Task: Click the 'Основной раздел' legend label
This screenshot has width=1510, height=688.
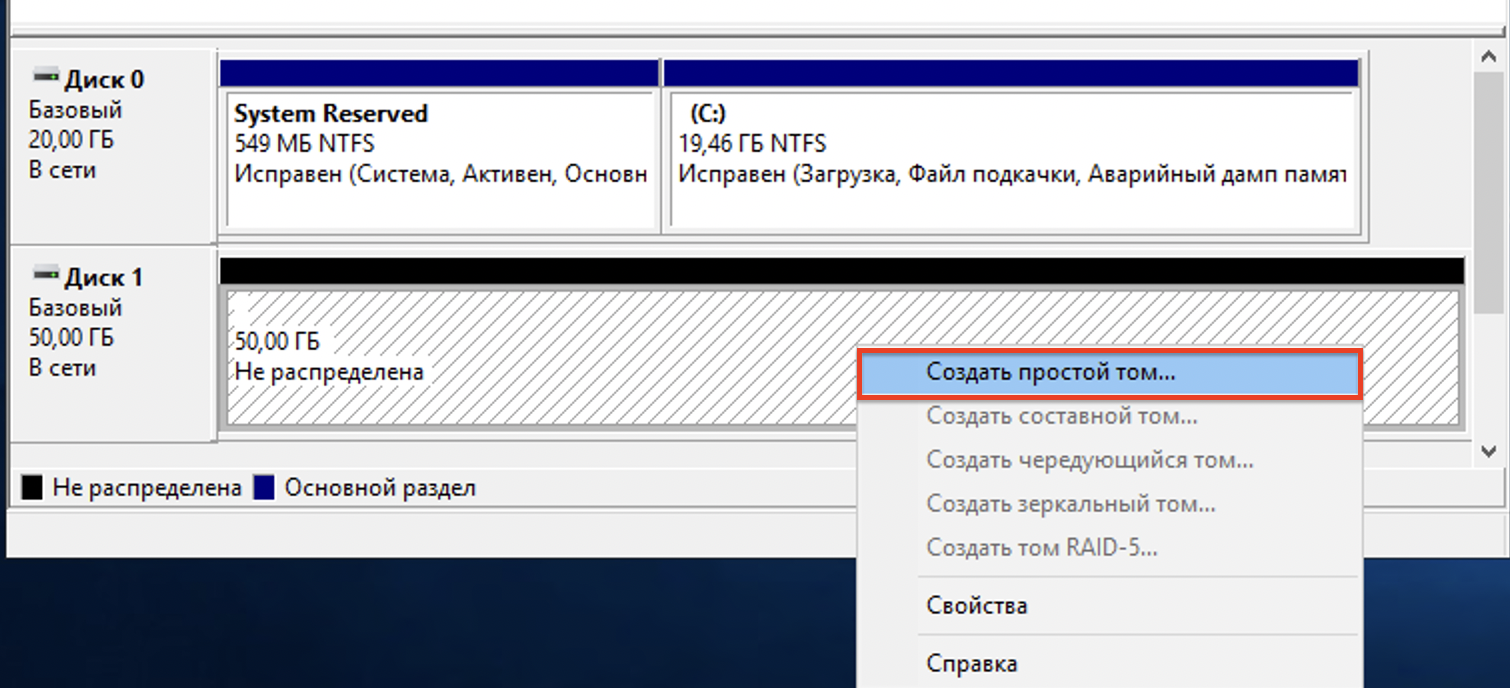Action: 380,488
